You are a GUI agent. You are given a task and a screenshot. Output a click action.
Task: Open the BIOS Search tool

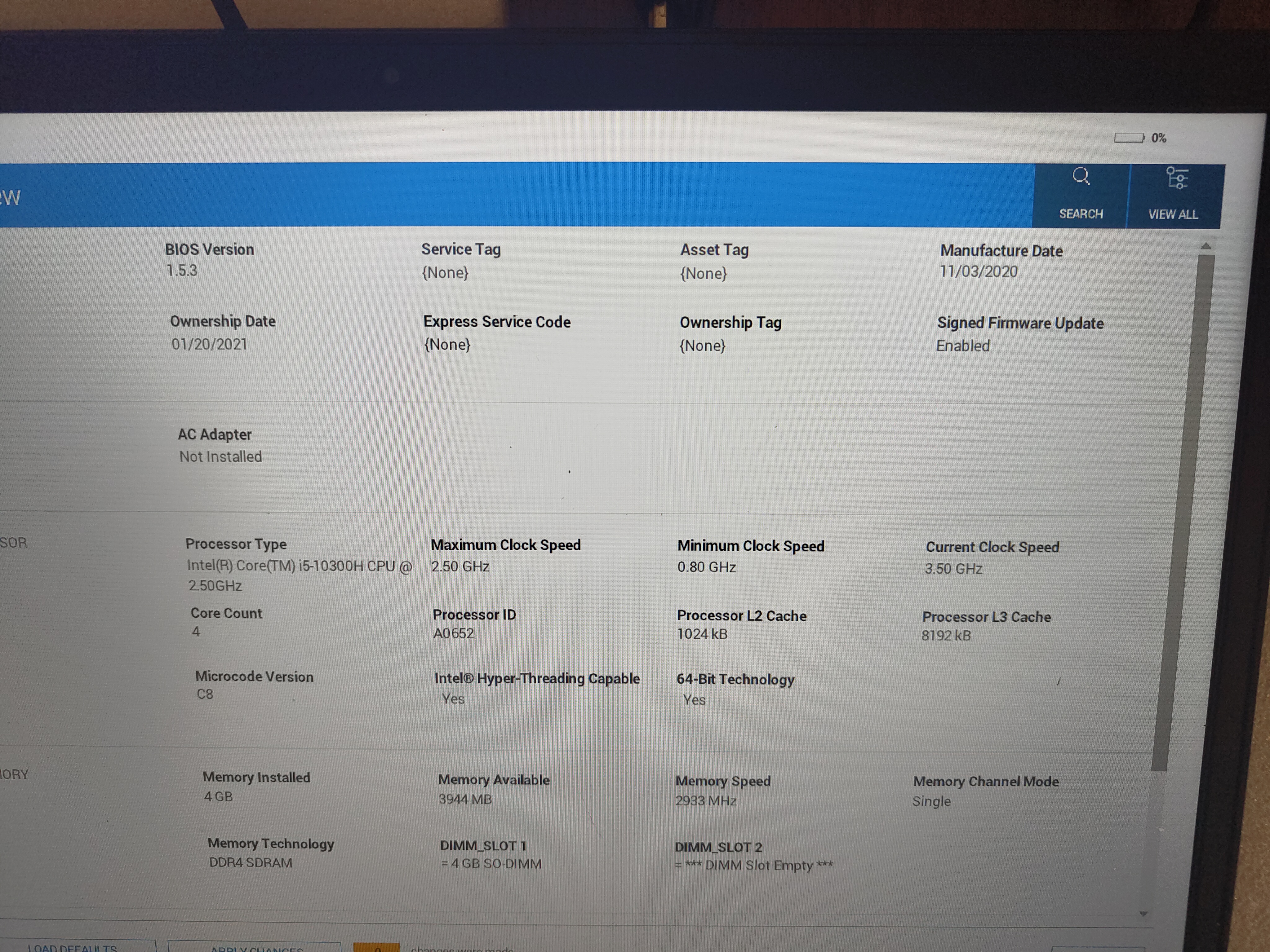(x=1081, y=195)
